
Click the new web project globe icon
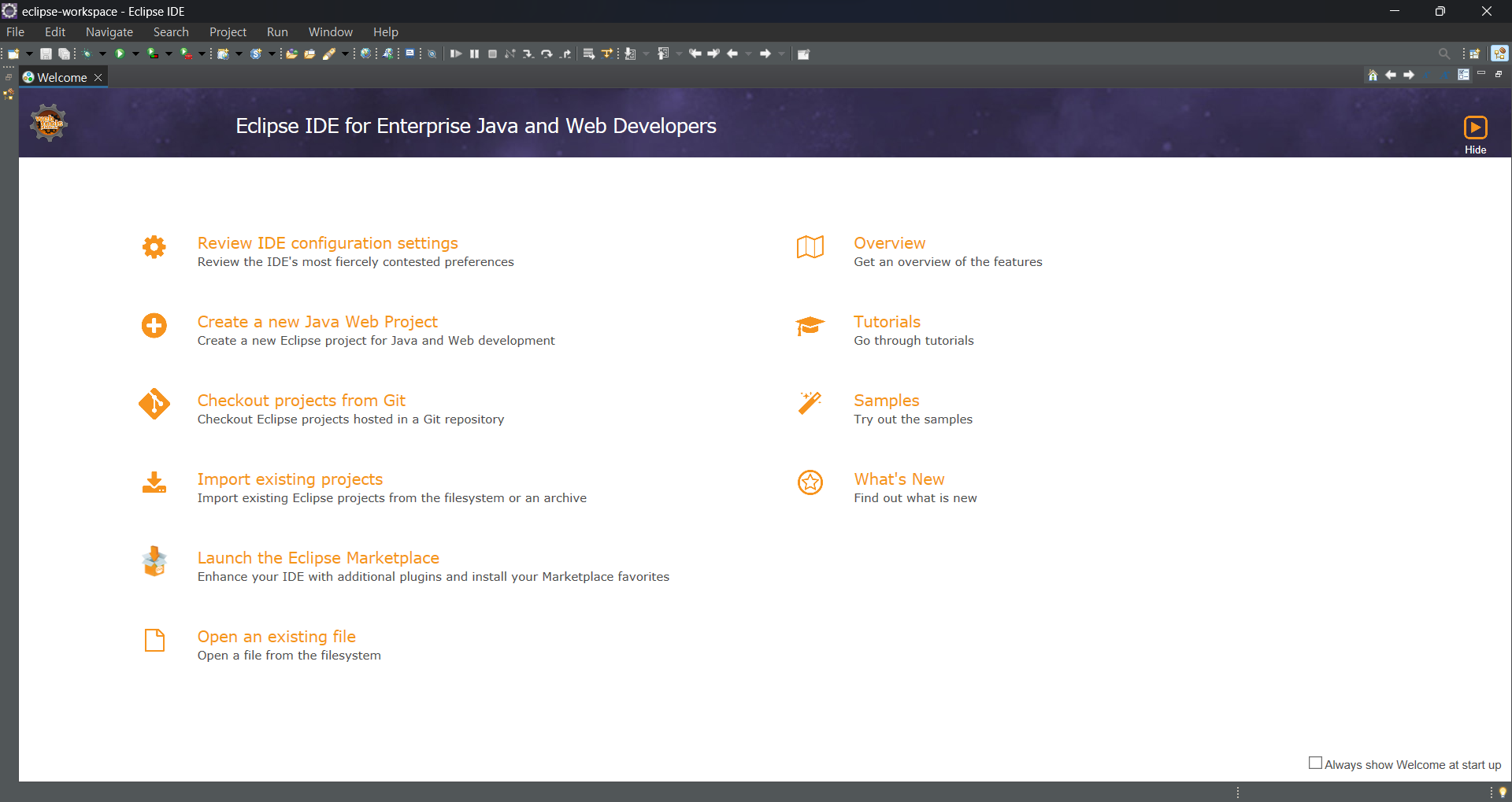[x=223, y=54]
